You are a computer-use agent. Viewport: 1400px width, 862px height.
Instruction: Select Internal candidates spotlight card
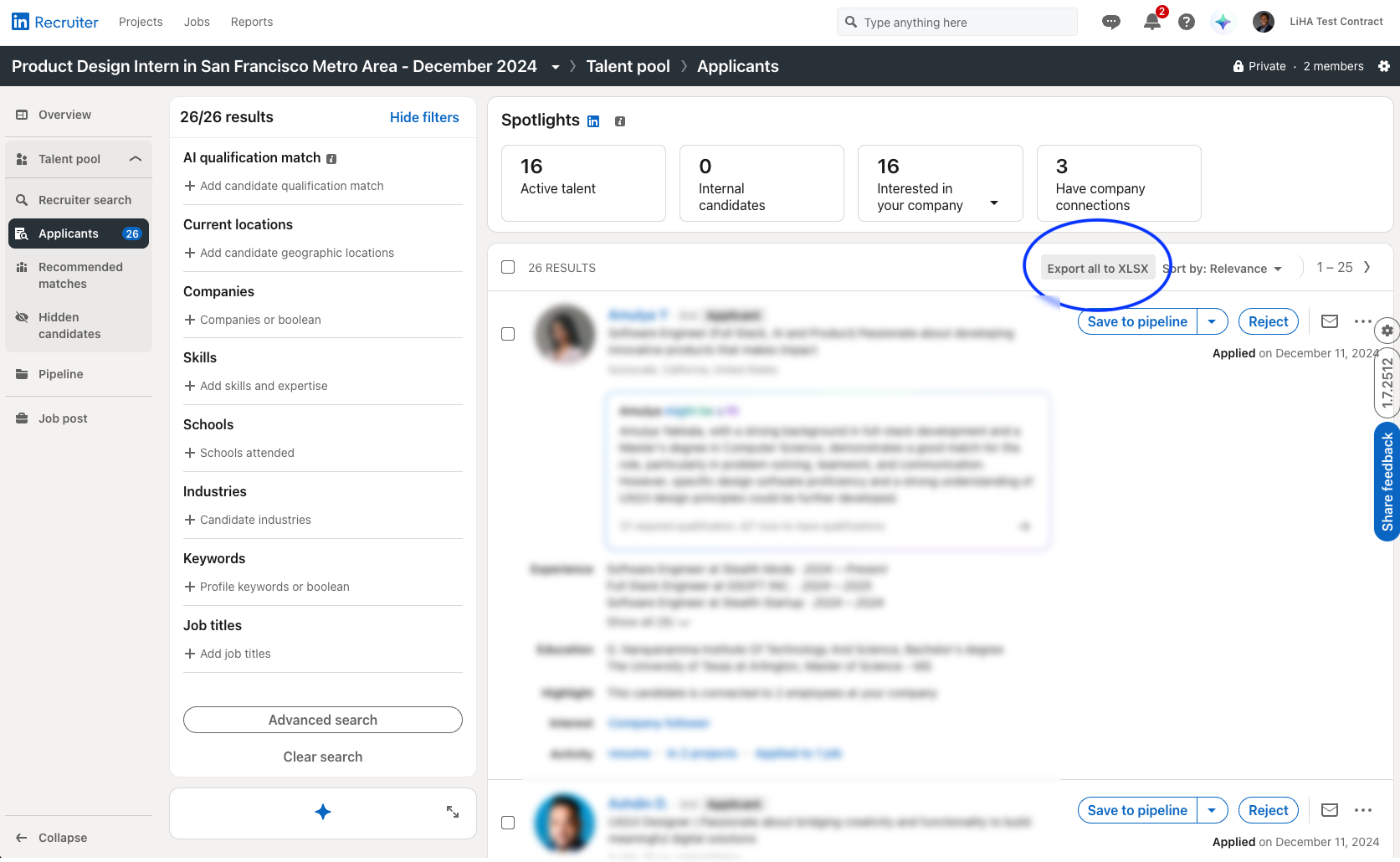pyautogui.click(x=762, y=183)
